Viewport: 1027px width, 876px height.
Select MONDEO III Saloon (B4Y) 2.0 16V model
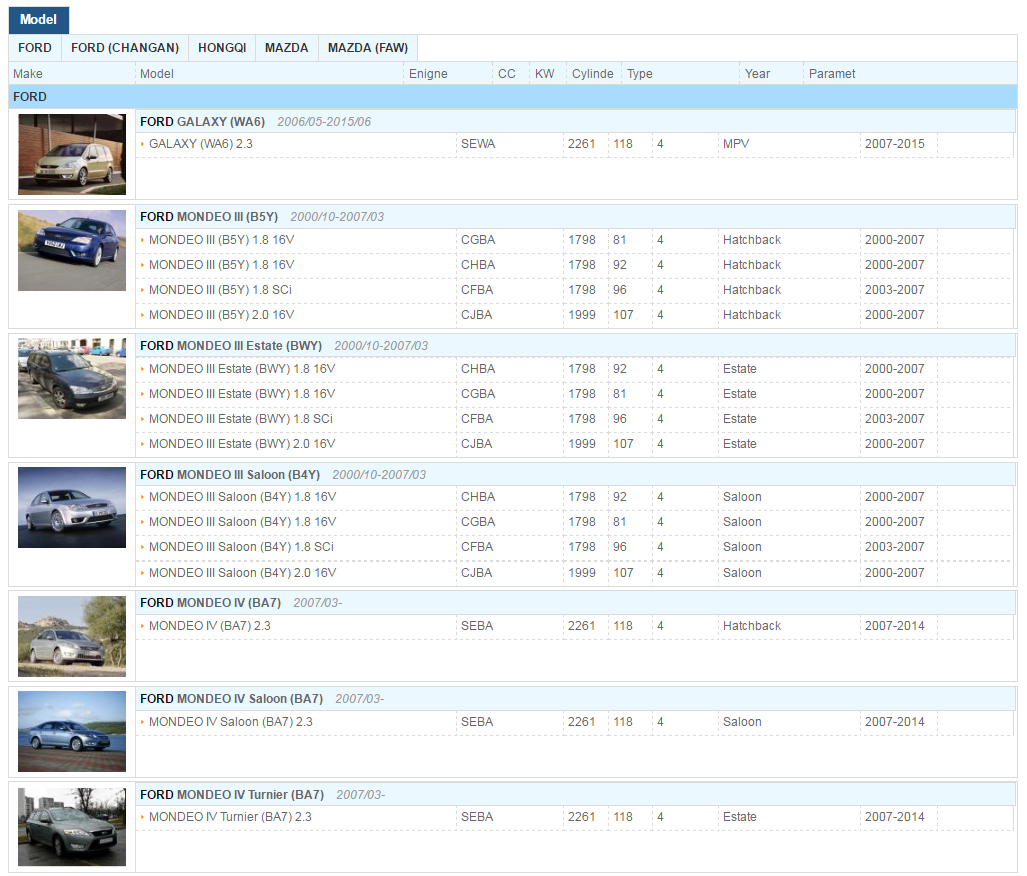click(x=242, y=573)
